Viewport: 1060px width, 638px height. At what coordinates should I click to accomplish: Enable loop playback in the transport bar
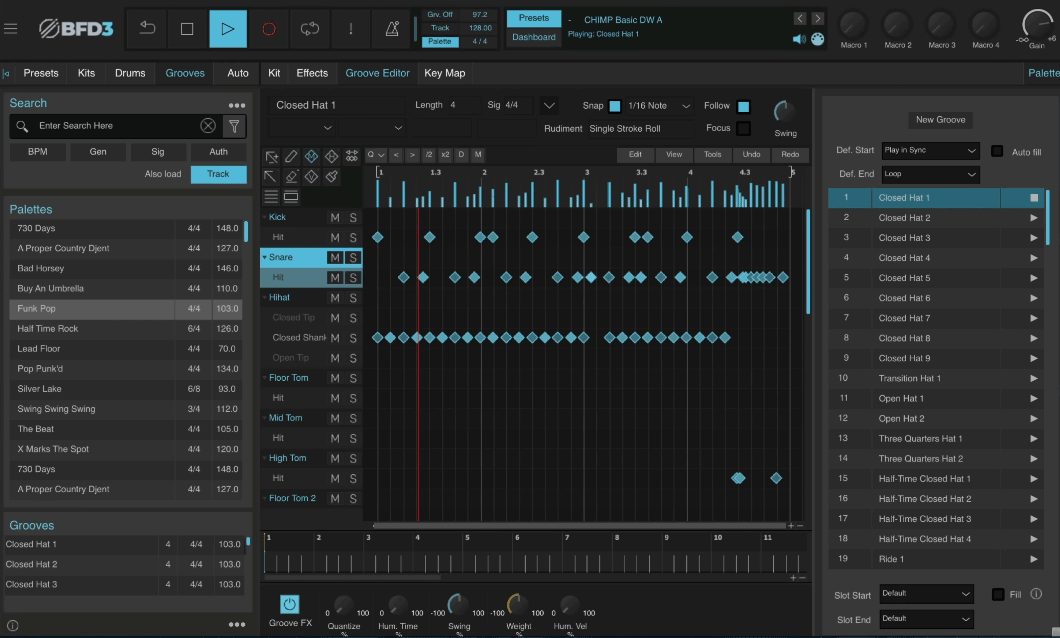pyautogui.click(x=310, y=29)
